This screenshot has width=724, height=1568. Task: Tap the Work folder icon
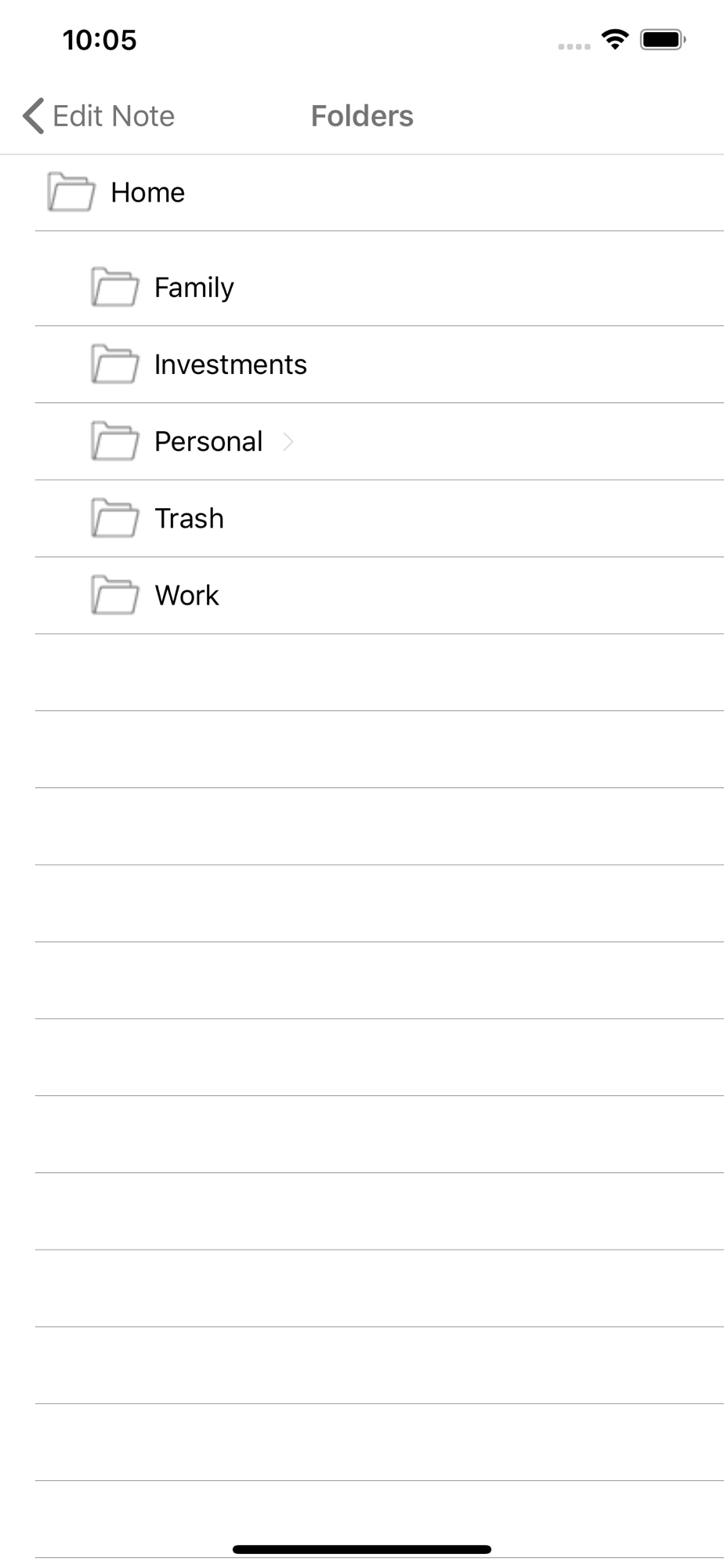pyautogui.click(x=114, y=595)
